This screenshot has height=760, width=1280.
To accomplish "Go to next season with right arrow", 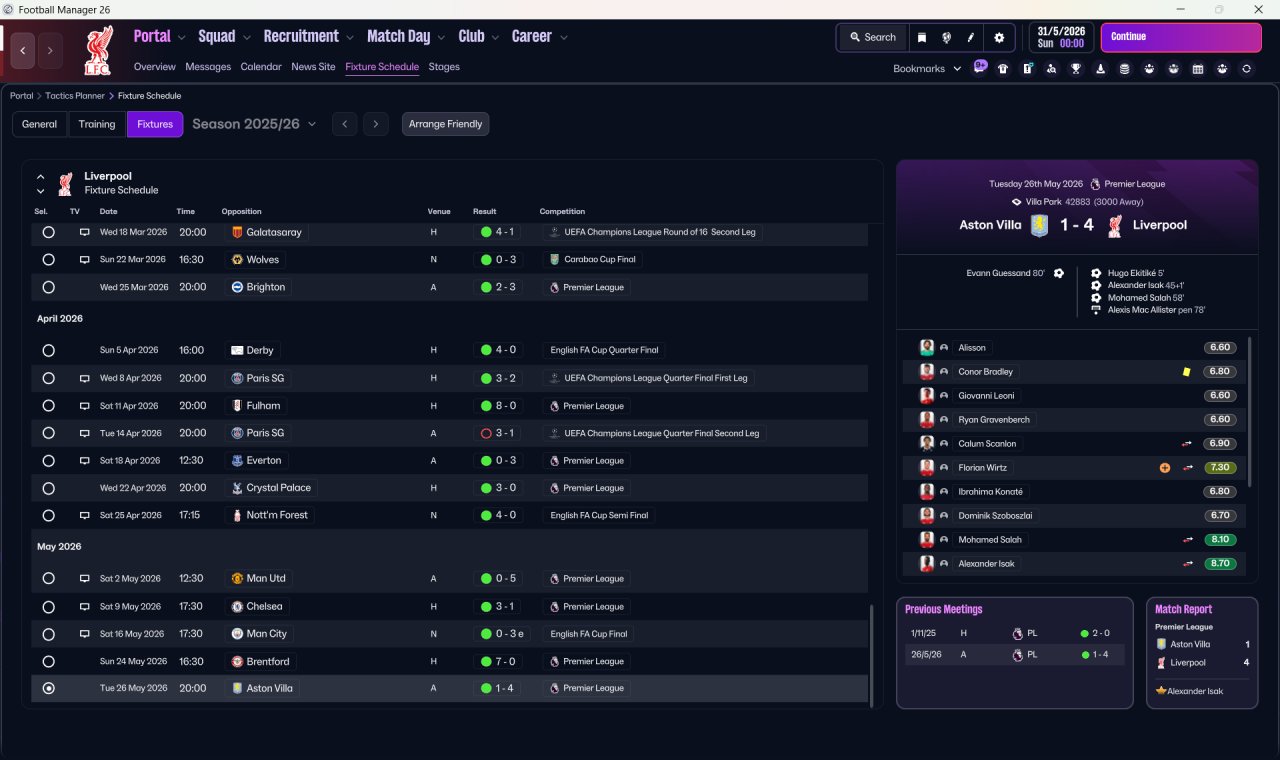I will tap(375, 124).
